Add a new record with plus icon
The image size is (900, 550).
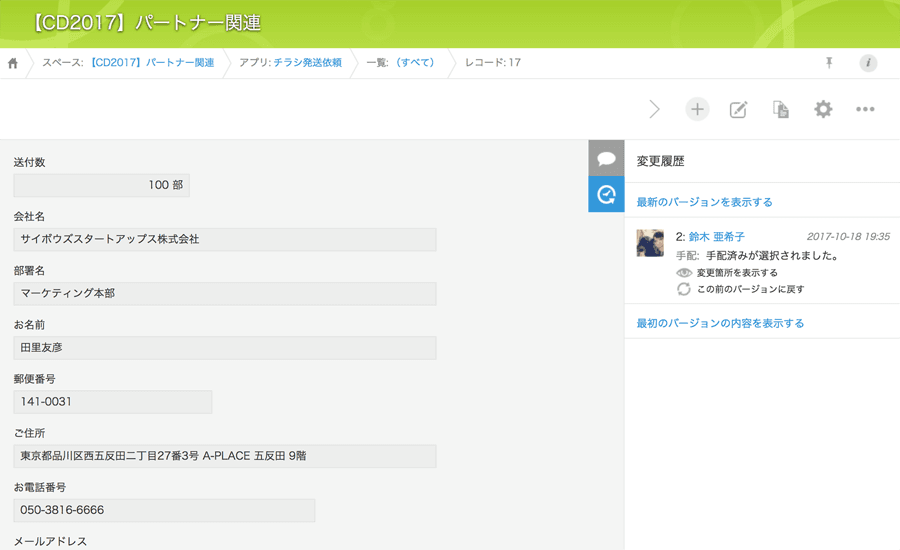click(x=697, y=109)
